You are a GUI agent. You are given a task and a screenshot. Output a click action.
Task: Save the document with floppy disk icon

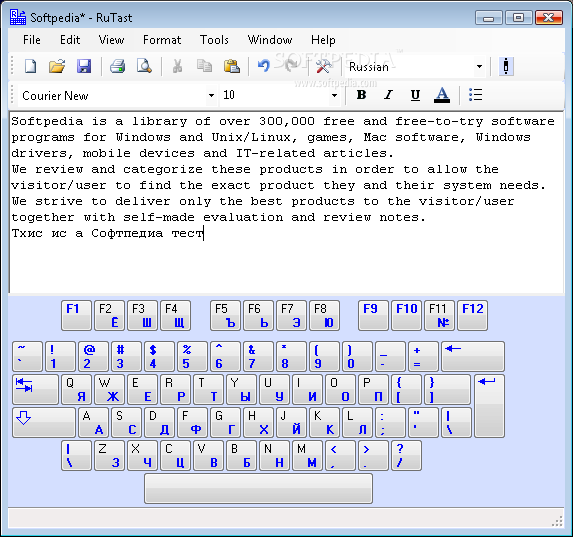pos(84,67)
